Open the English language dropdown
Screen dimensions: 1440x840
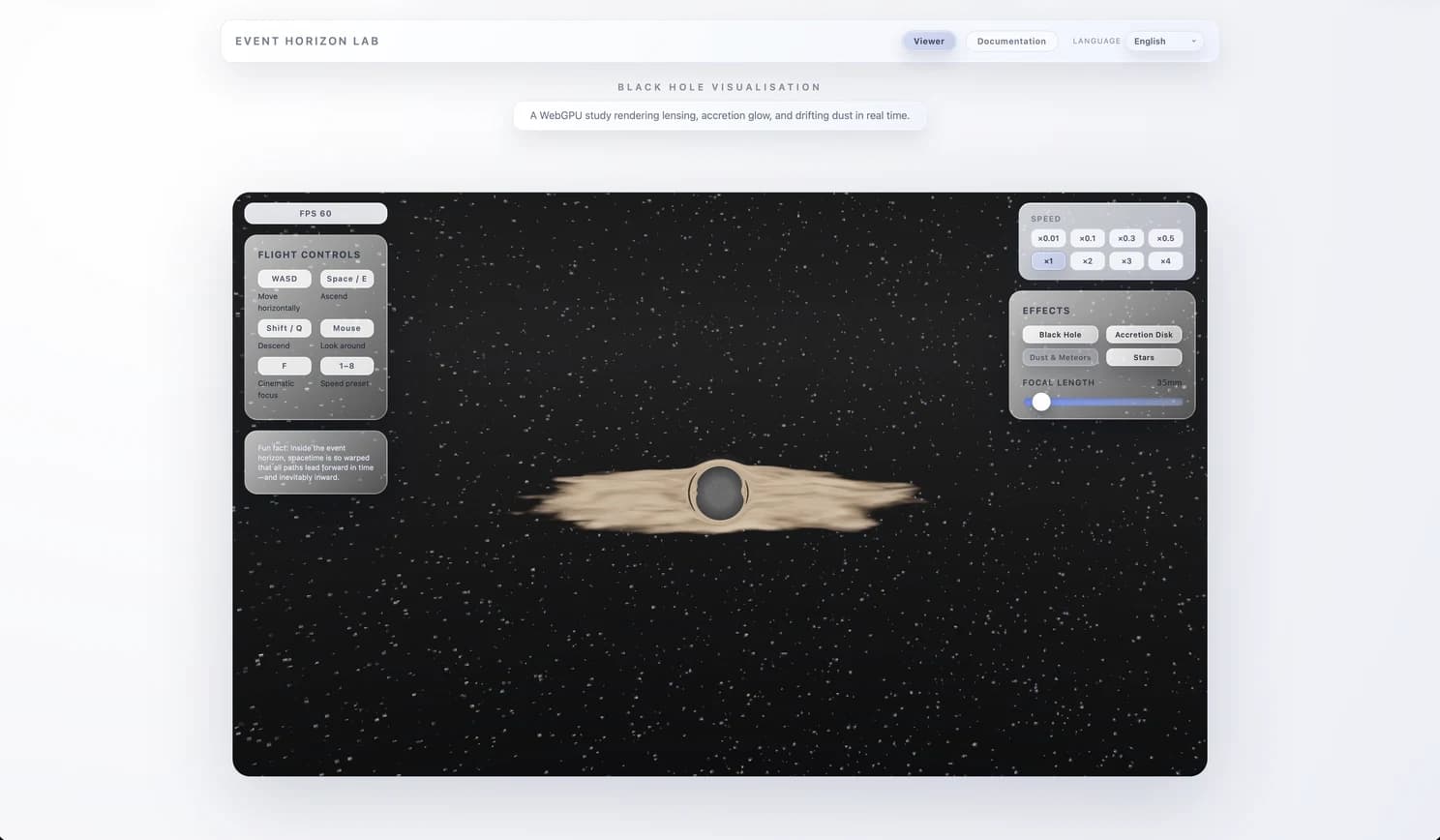1165,41
